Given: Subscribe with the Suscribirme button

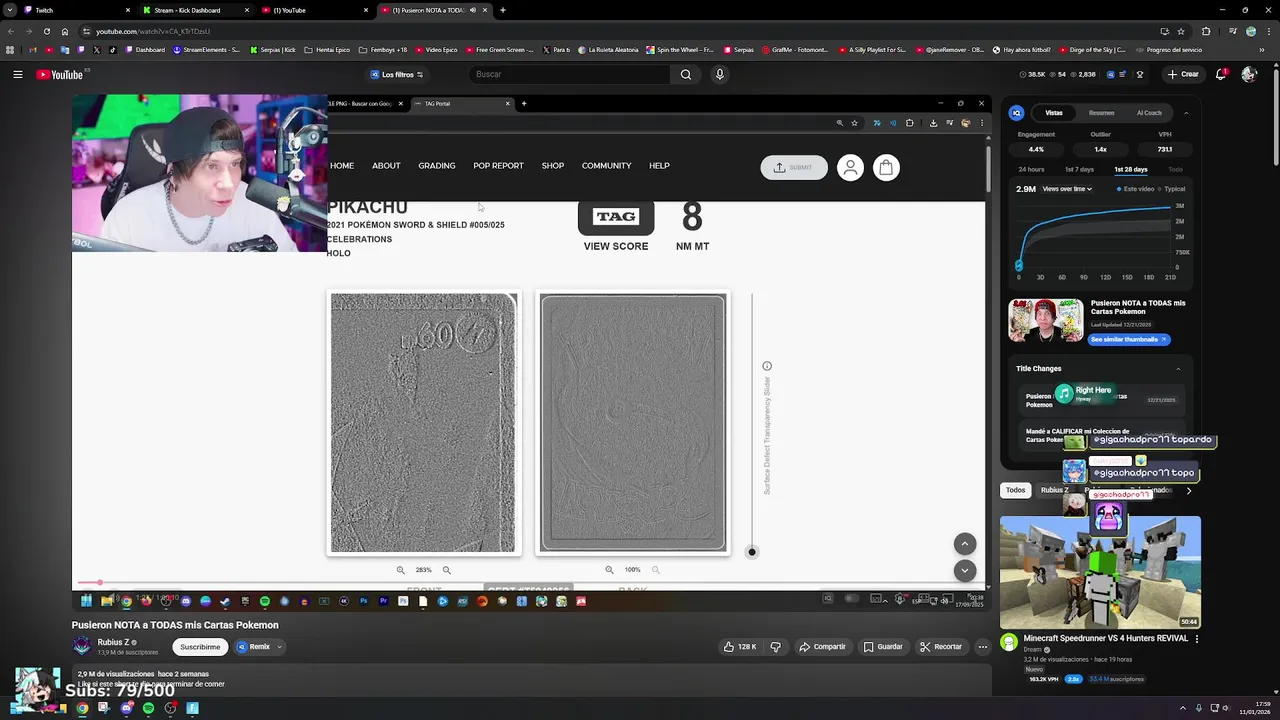Looking at the screenshot, I should (x=200, y=647).
